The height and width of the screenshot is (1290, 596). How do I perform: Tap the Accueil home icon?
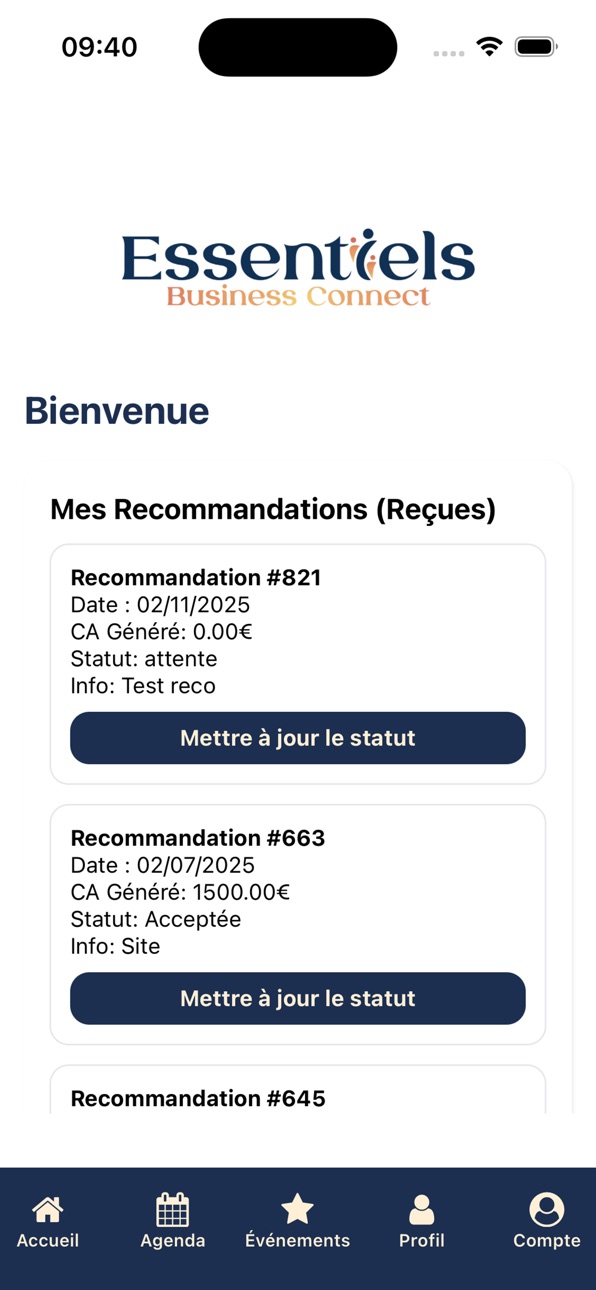(x=48, y=1210)
